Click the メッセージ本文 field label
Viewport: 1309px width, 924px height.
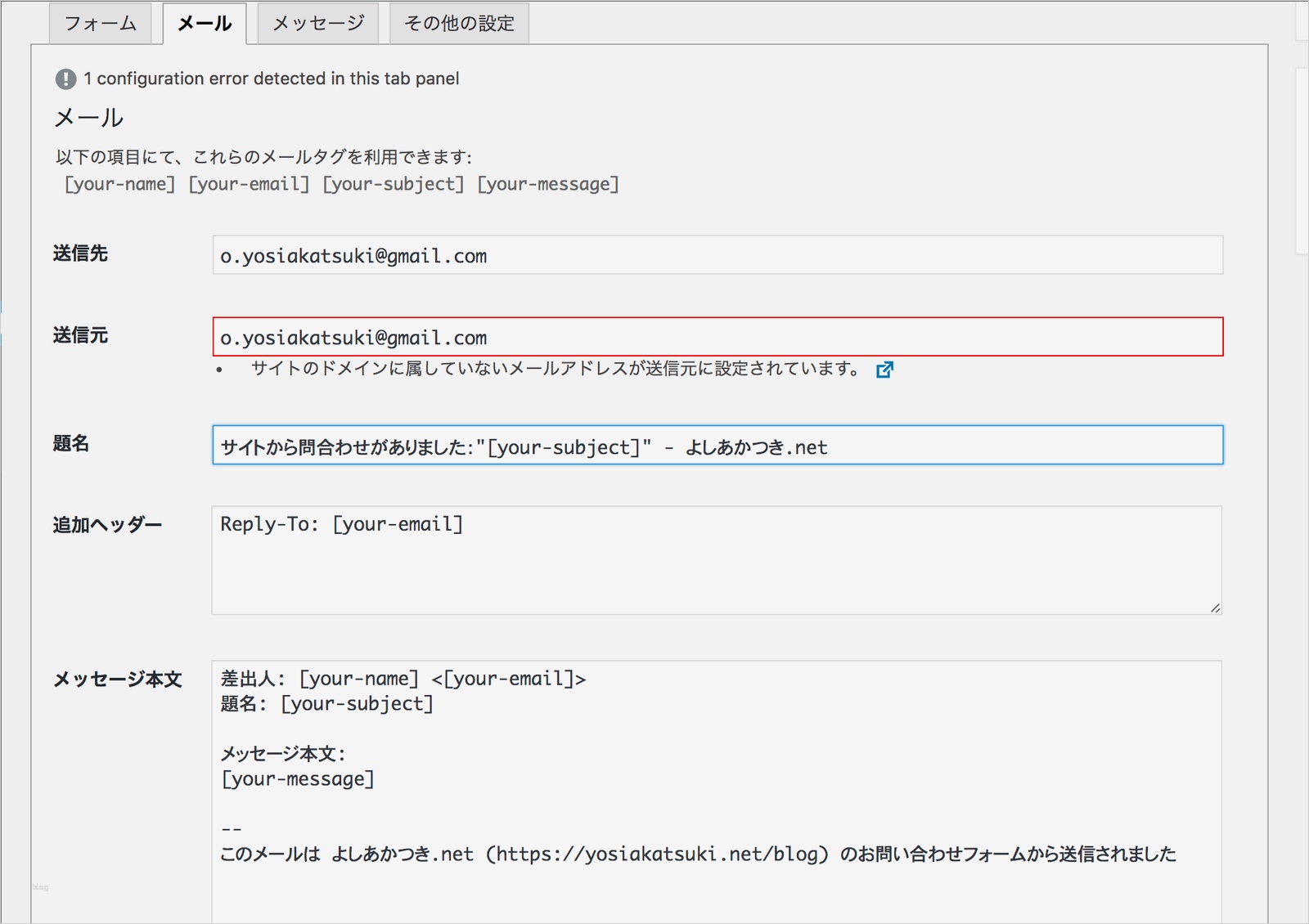(x=117, y=679)
